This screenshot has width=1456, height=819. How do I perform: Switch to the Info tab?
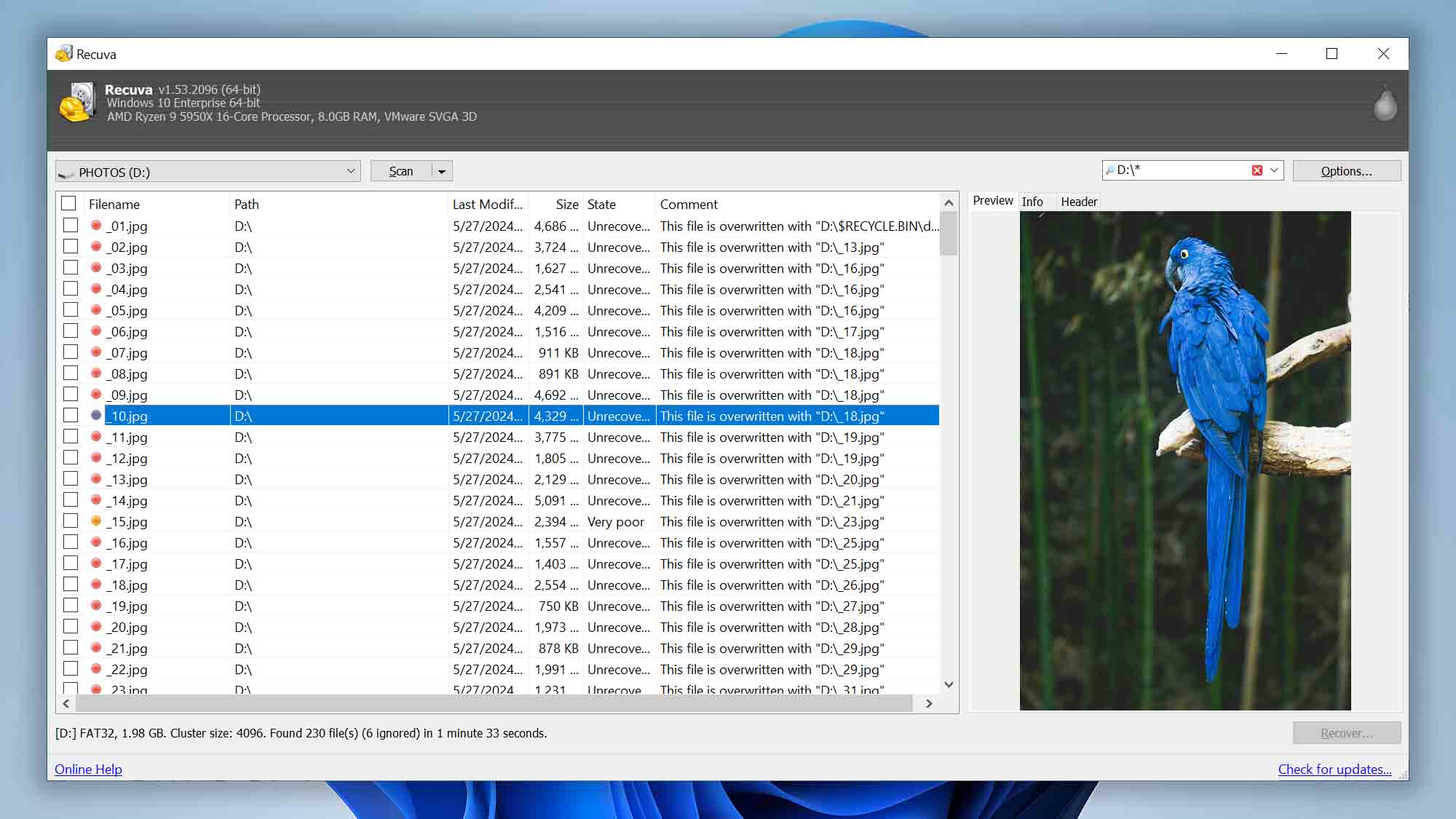point(1034,201)
